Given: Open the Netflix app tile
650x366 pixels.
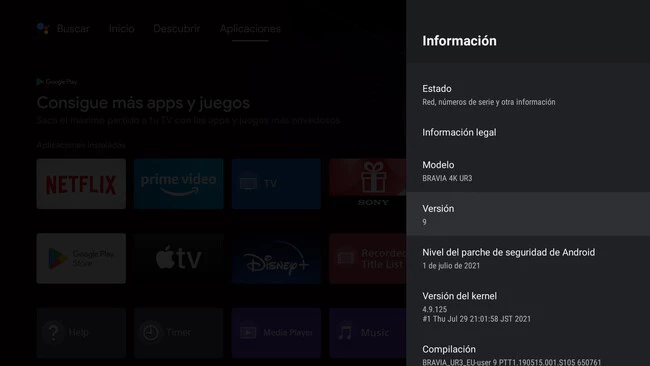Looking at the screenshot, I should click(81, 184).
